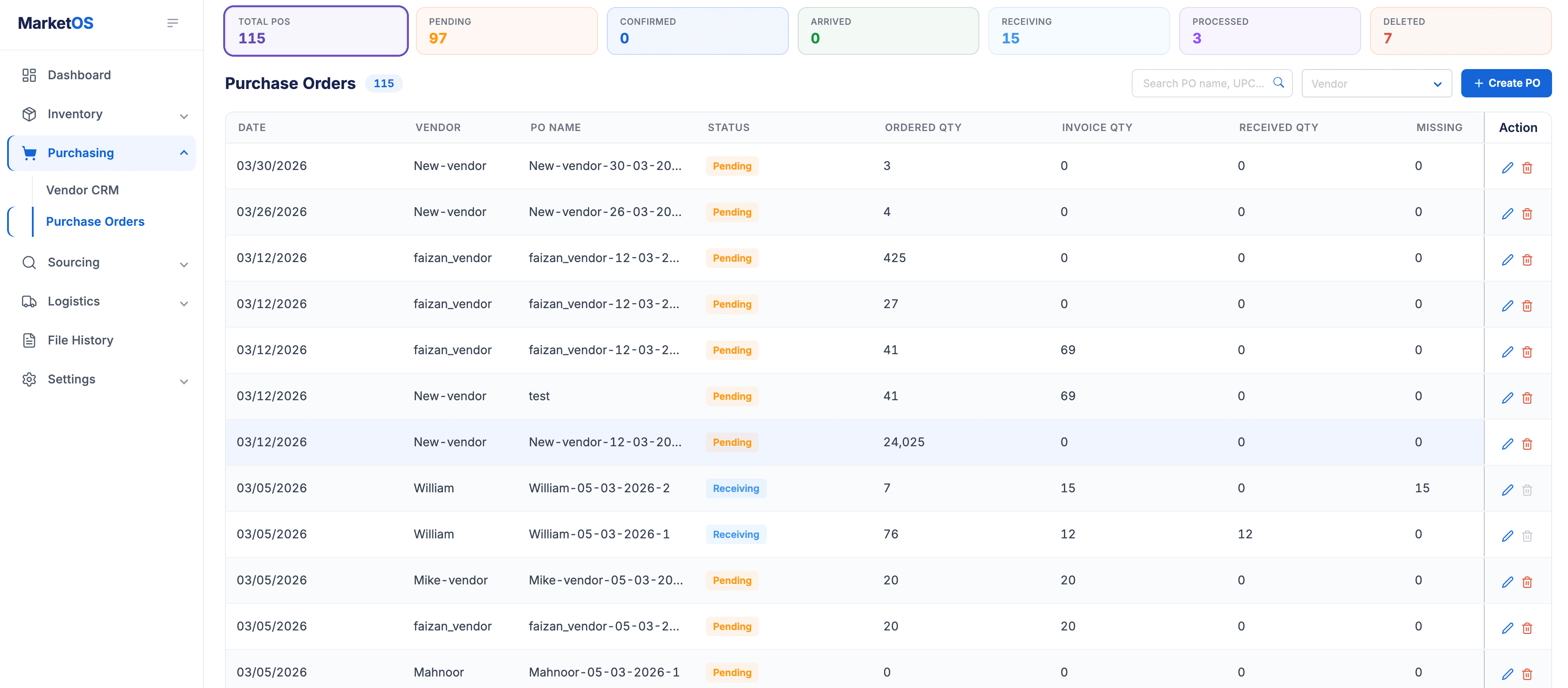The height and width of the screenshot is (688, 1568).
Task: Click the Create PO button
Action: [x=1506, y=83]
